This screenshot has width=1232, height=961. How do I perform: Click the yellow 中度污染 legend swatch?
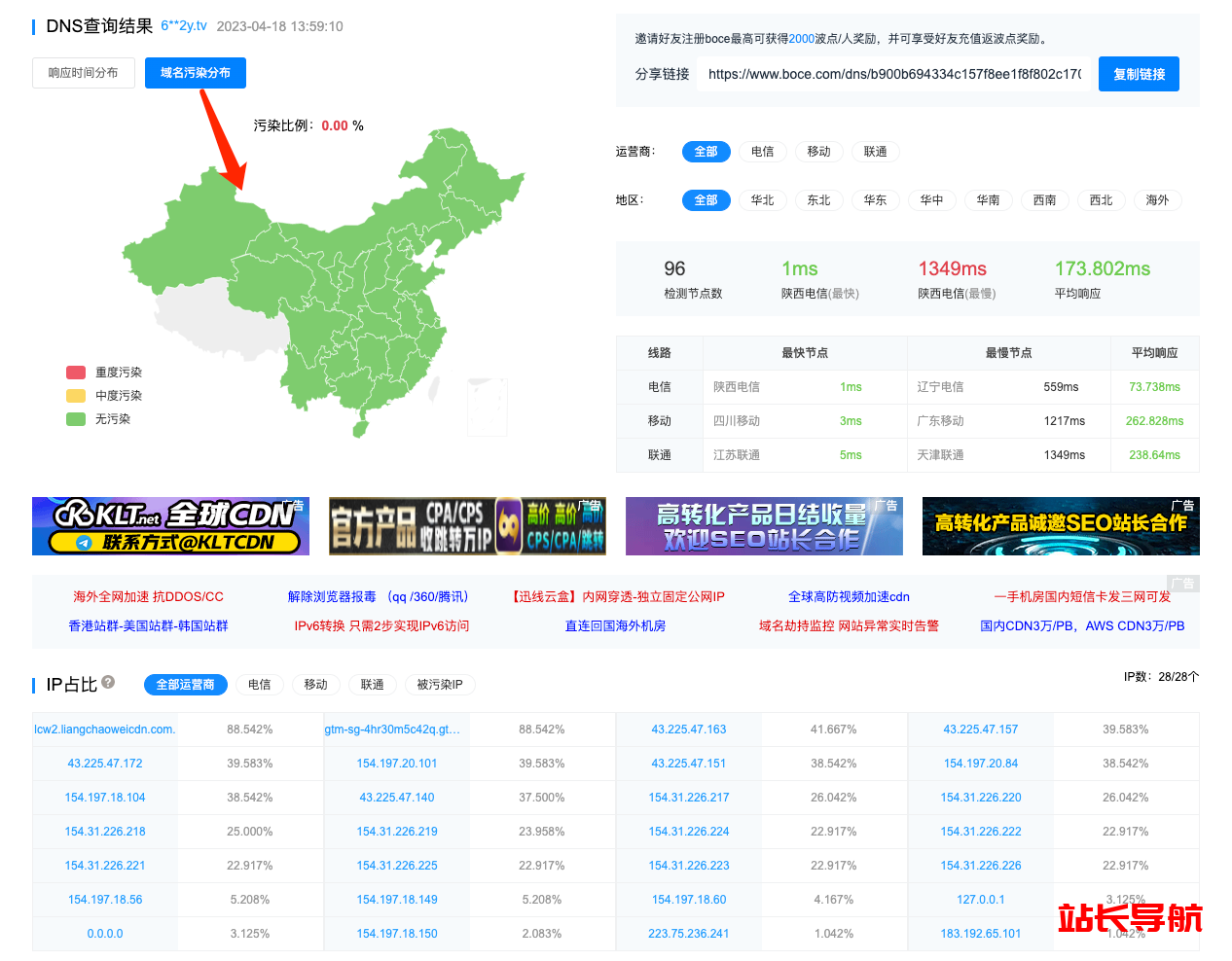[76, 396]
